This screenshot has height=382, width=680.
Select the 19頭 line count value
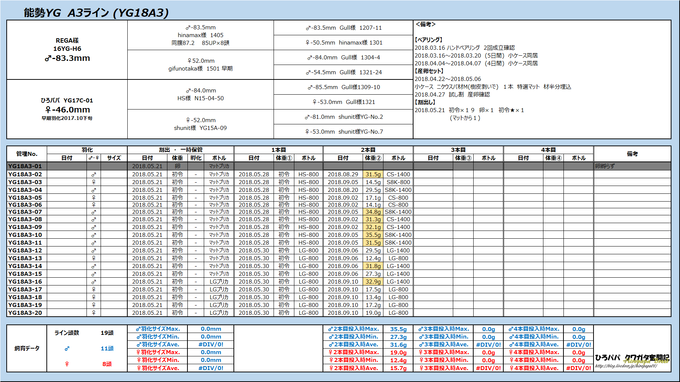[107, 333]
